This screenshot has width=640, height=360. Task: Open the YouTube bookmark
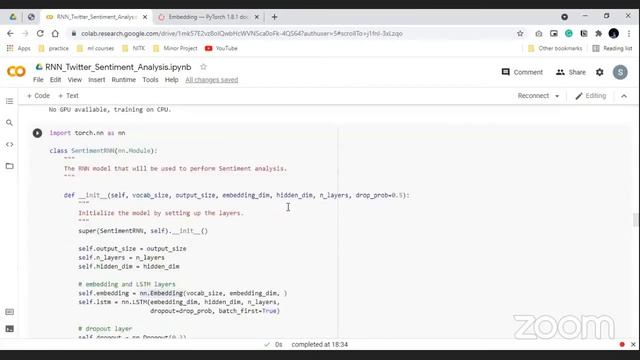221,48
